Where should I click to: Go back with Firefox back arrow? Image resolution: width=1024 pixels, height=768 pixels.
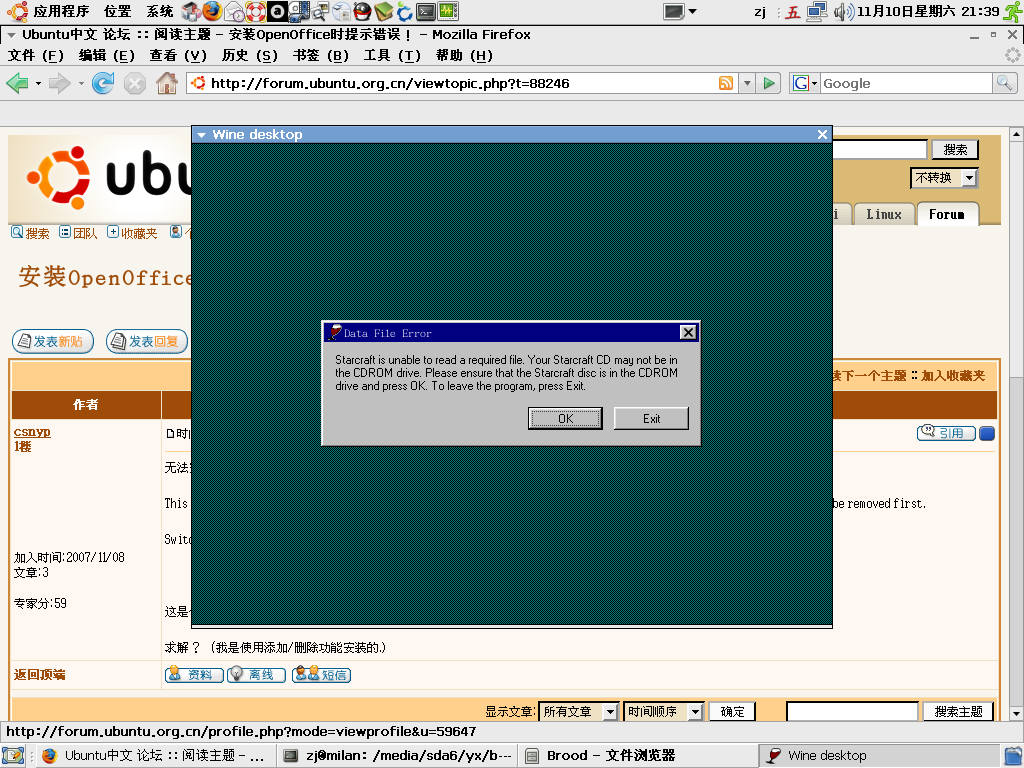coord(18,83)
